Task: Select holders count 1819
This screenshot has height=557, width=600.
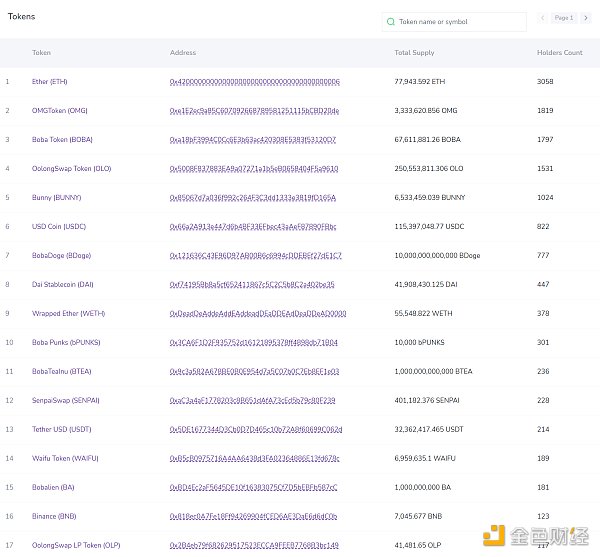Action: coord(545,111)
